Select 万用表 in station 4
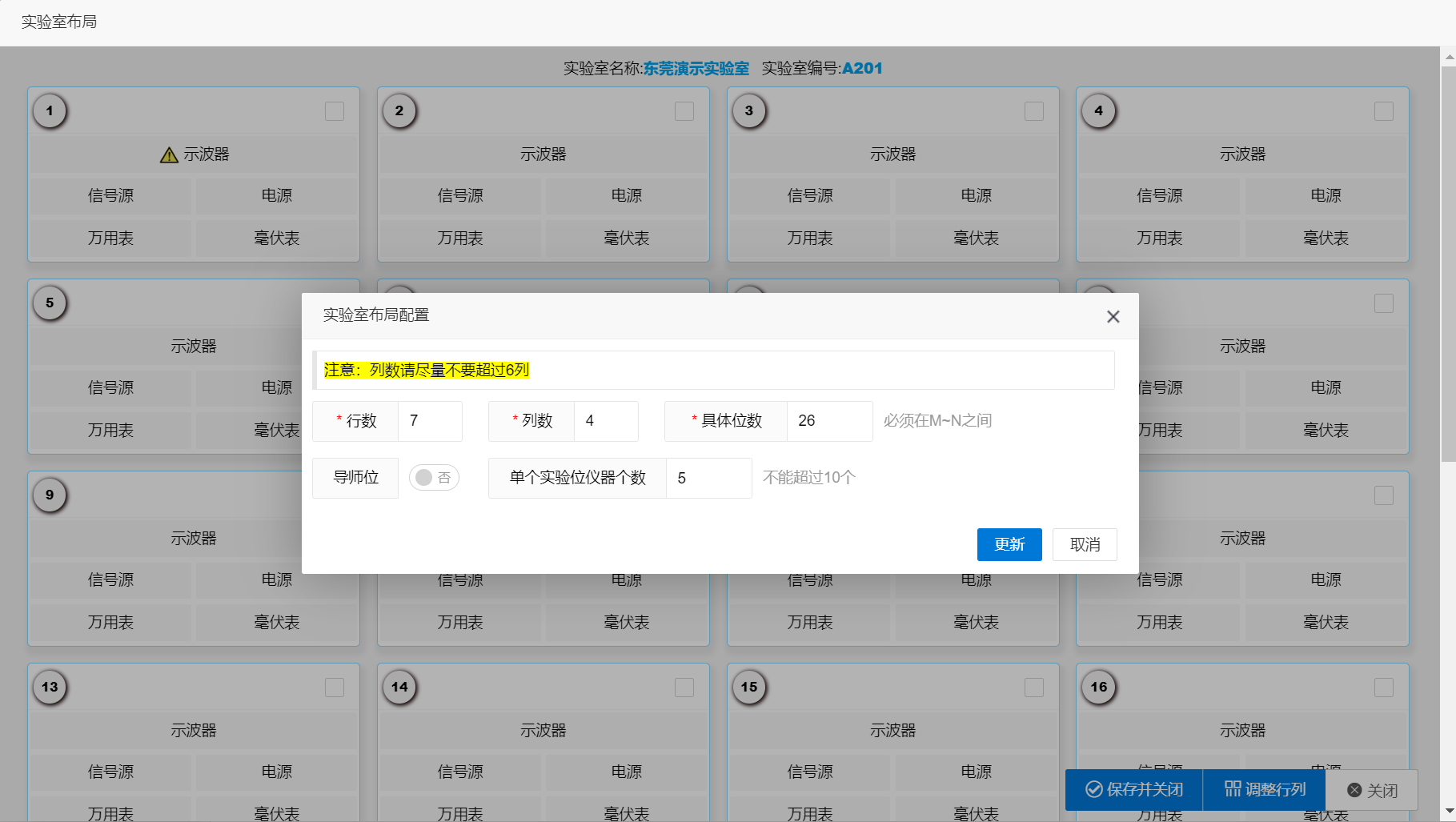This screenshot has height=822, width=1456. [x=1159, y=239]
